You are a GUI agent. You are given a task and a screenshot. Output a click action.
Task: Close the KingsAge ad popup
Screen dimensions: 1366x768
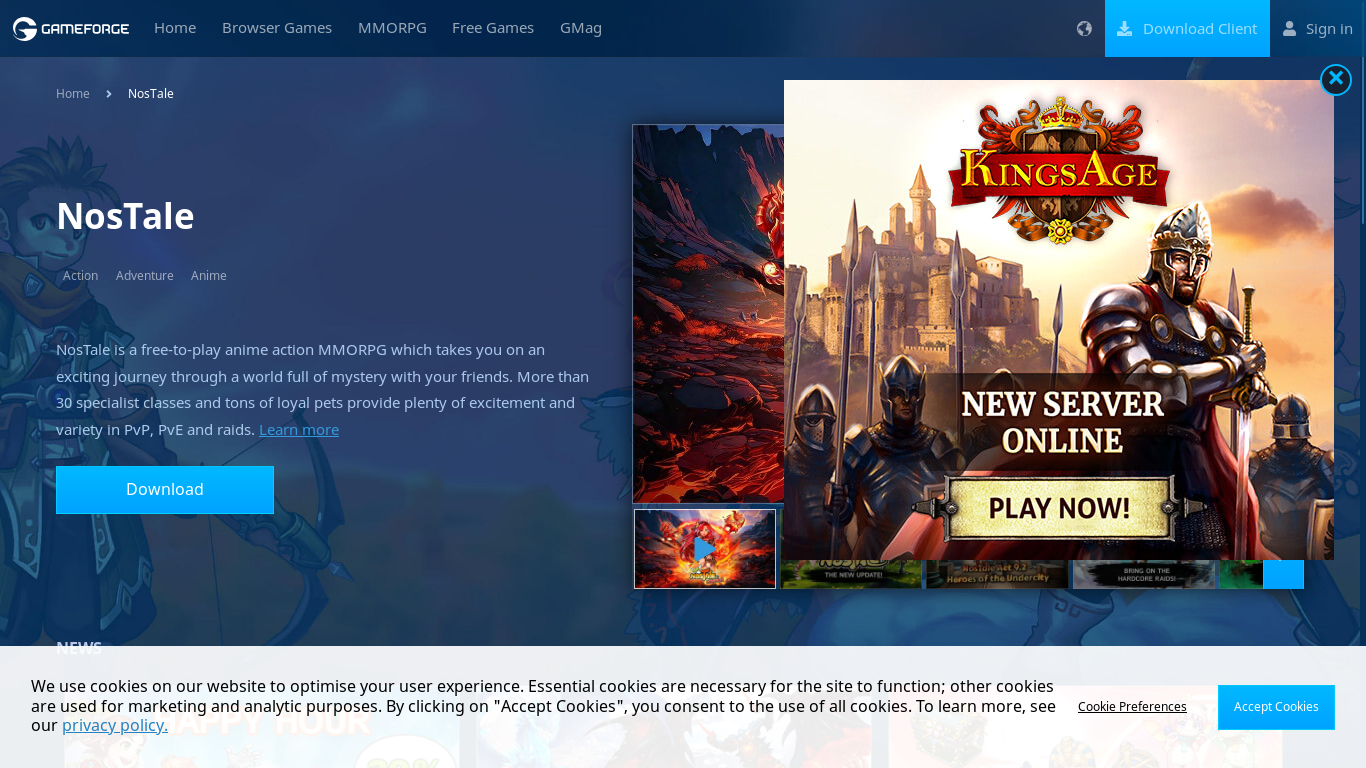pyautogui.click(x=1335, y=79)
